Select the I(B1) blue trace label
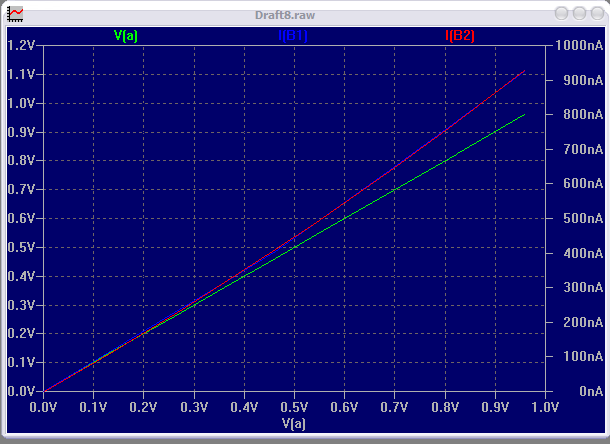The image size is (610, 444). (x=293, y=36)
